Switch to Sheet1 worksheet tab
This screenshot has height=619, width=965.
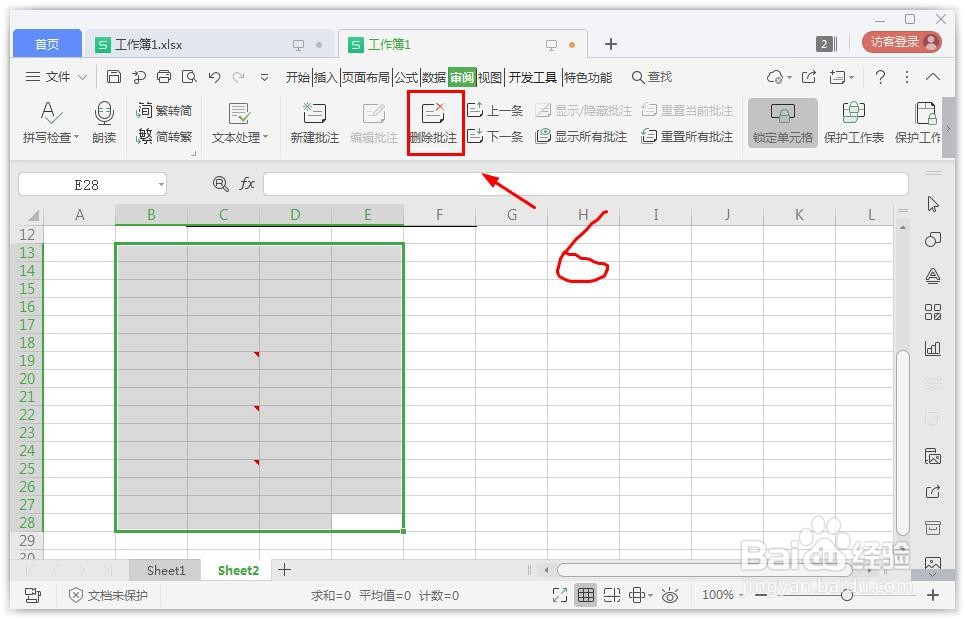[x=165, y=569]
